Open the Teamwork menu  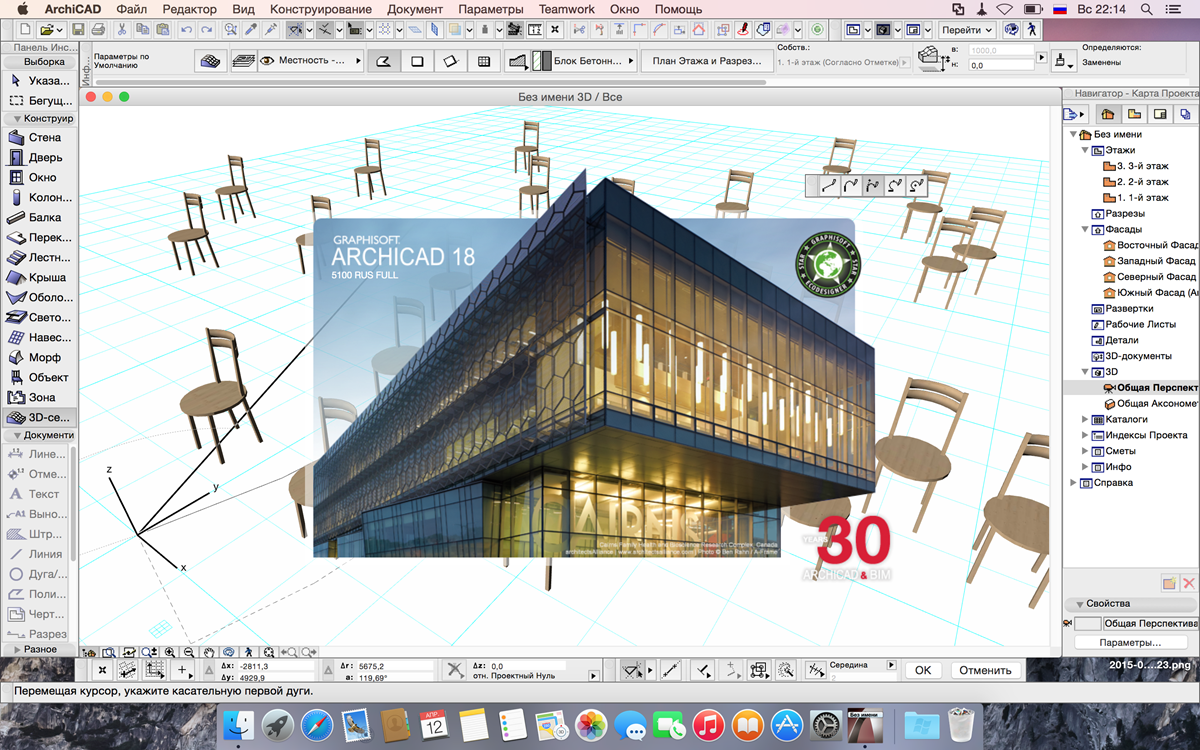pyautogui.click(x=566, y=9)
